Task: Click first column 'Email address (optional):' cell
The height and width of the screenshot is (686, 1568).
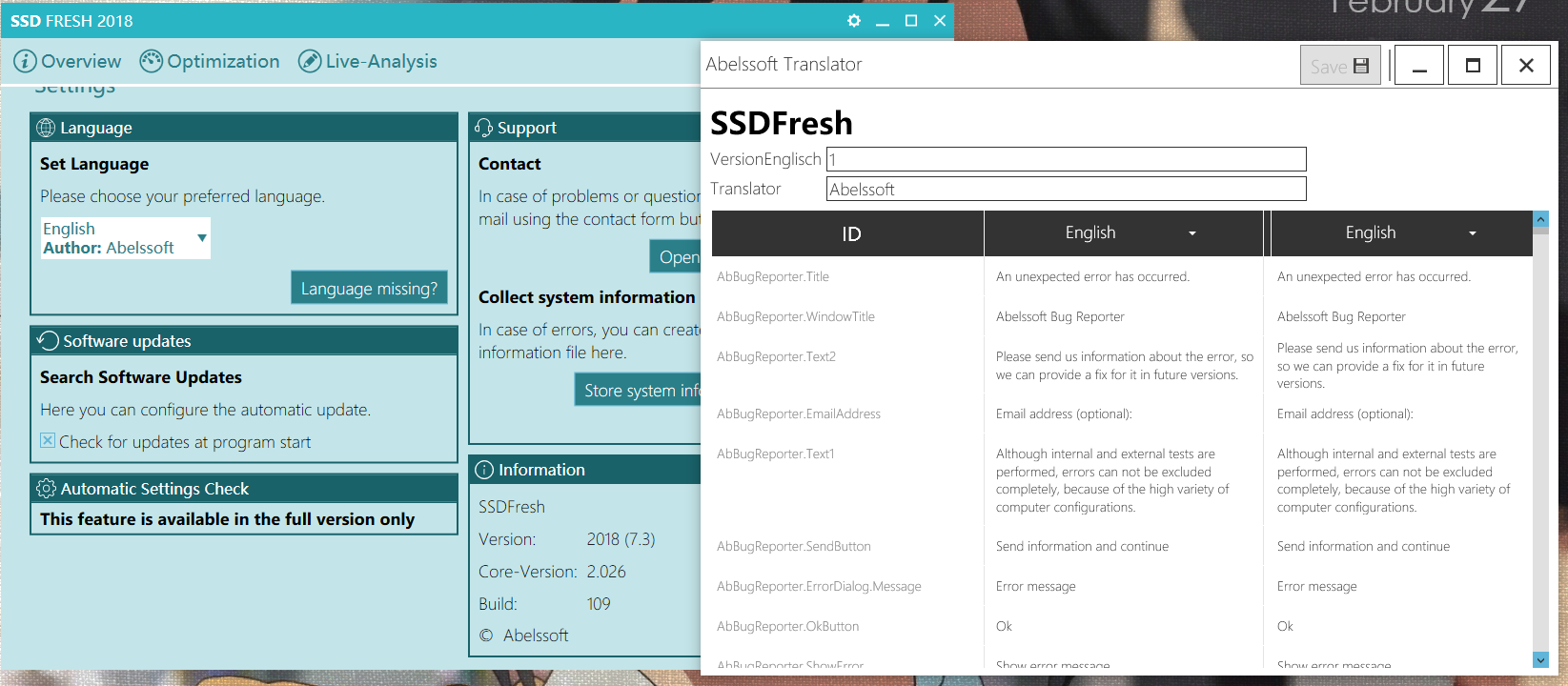Action: [x=1064, y=414]
